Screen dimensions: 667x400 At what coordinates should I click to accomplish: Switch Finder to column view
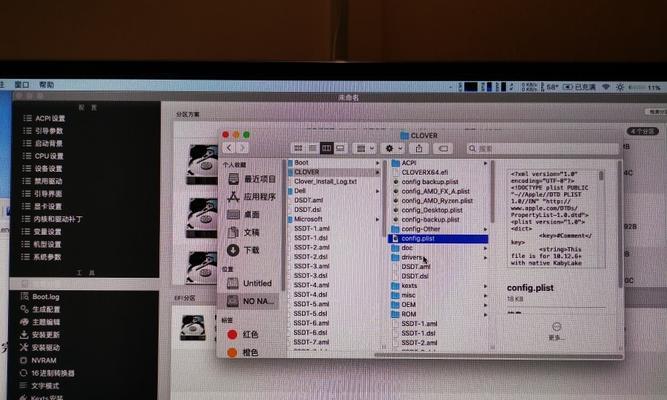[x=326, y=148]
